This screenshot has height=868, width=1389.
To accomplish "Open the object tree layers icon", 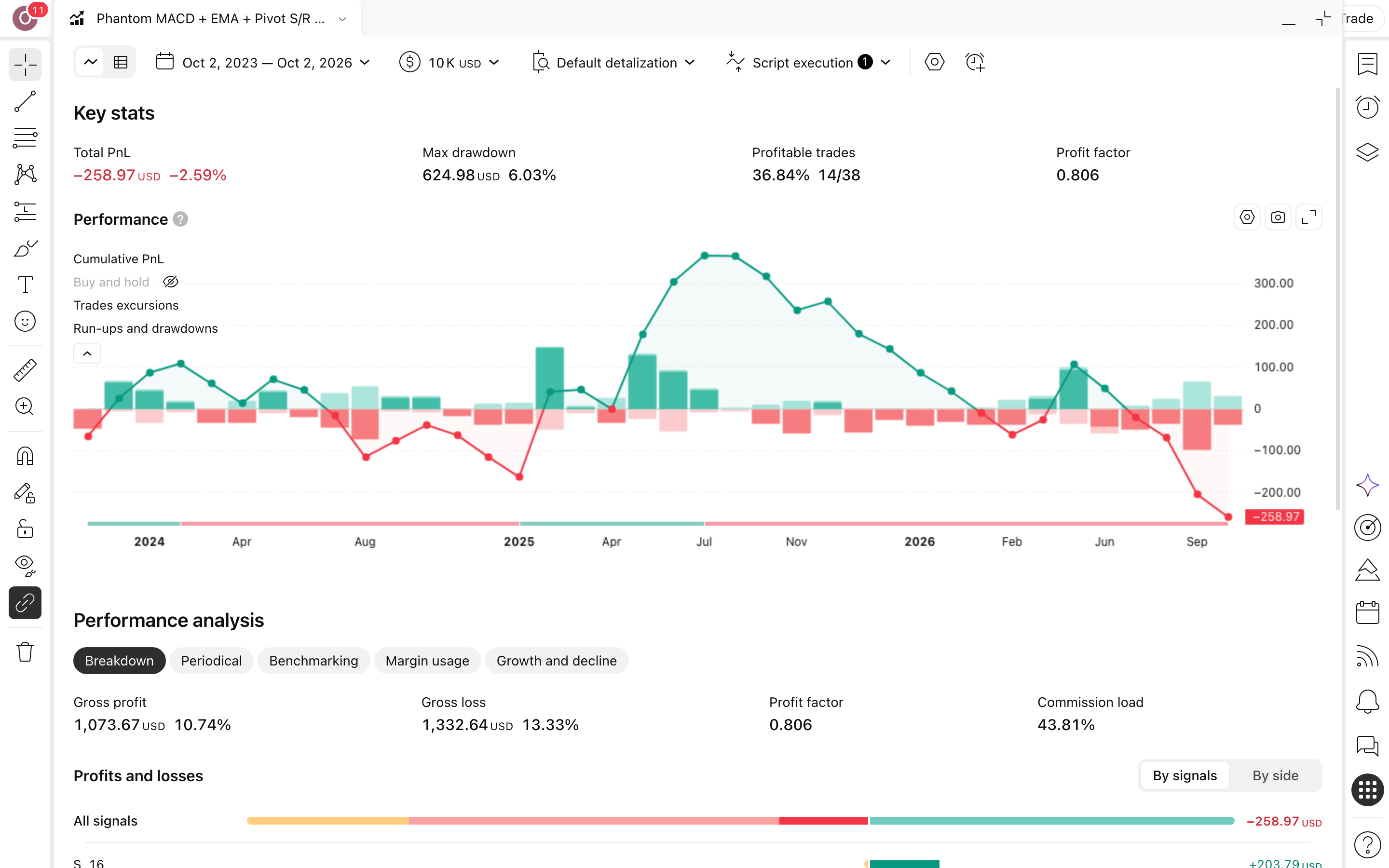I will (1367, 151).
